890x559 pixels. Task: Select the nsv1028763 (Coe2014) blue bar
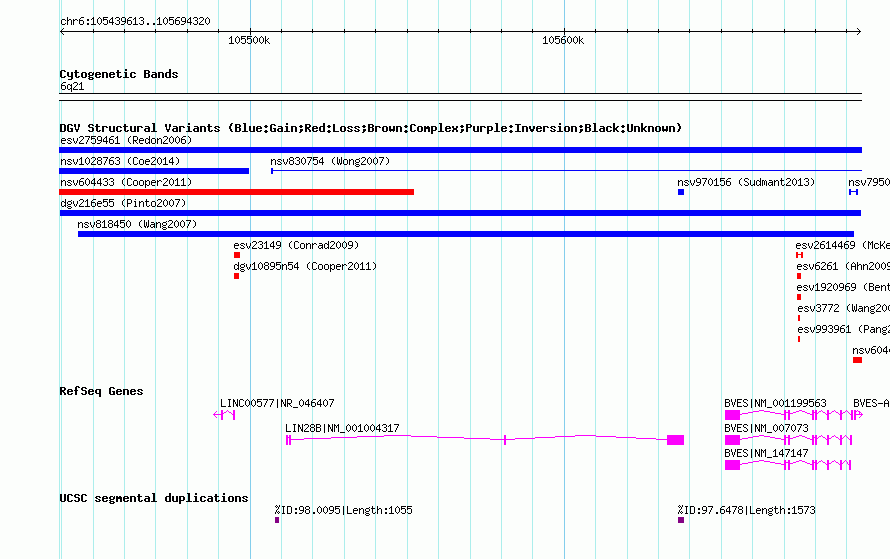click(x=154, y=171)
